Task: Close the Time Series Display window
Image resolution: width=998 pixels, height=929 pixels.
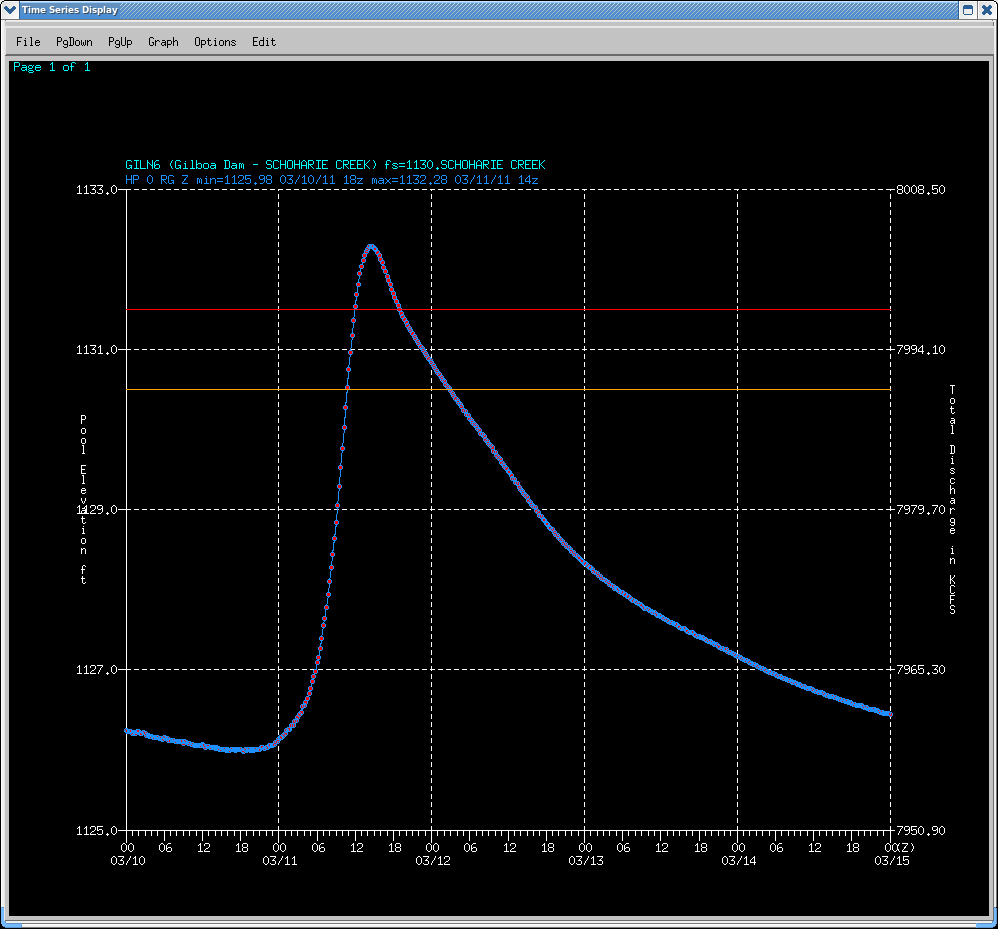Action: click(x=986, y=10)
